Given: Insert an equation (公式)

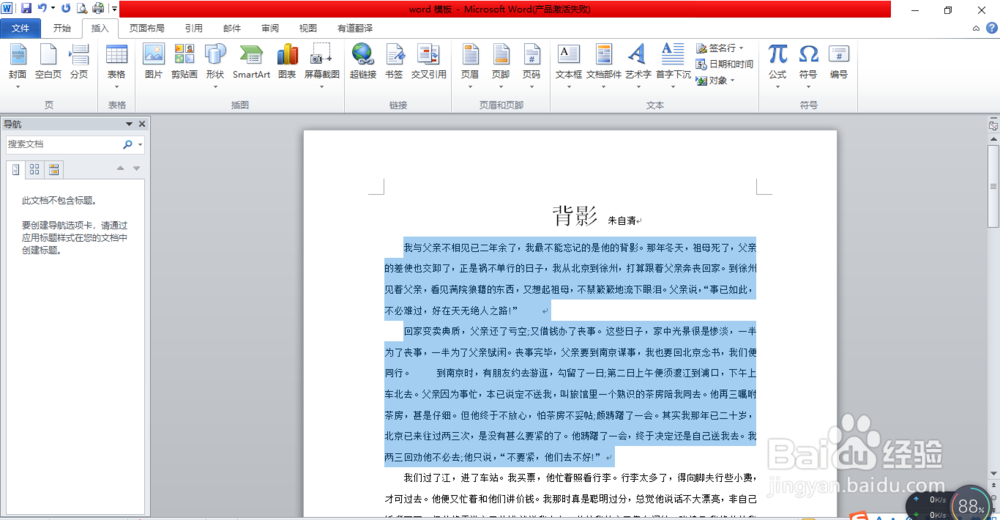Looking at the screenshot, I should (777, 65).
